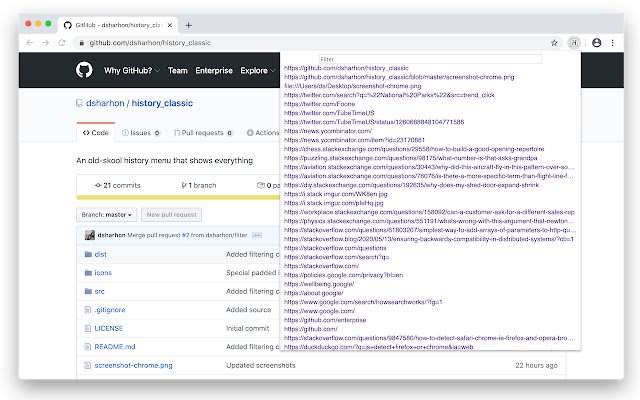Open the twitter.com/Foone history entry
Image resolution: width=640 pixels, height=400 pixels.
(x=319, y=104)
